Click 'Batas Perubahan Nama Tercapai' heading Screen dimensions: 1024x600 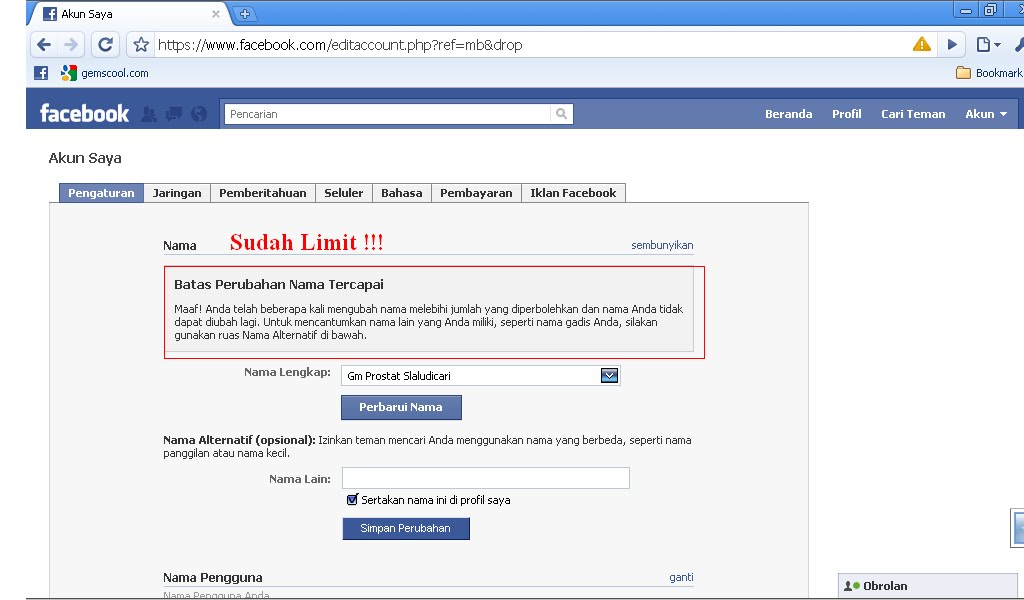click(x=279, y=284)
